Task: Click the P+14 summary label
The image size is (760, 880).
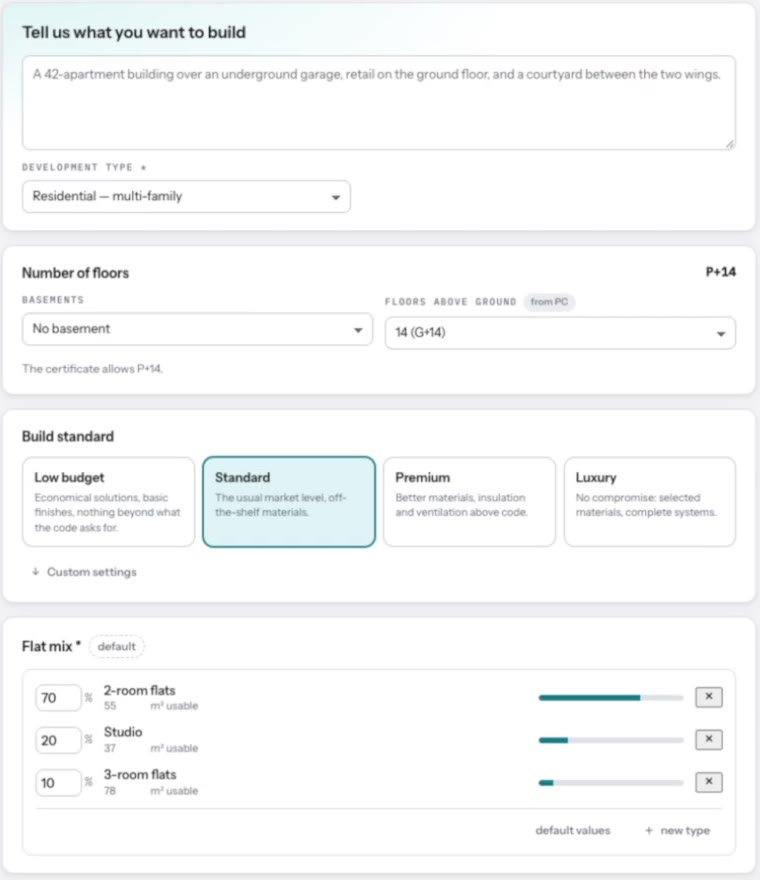Action: [720, 272]
